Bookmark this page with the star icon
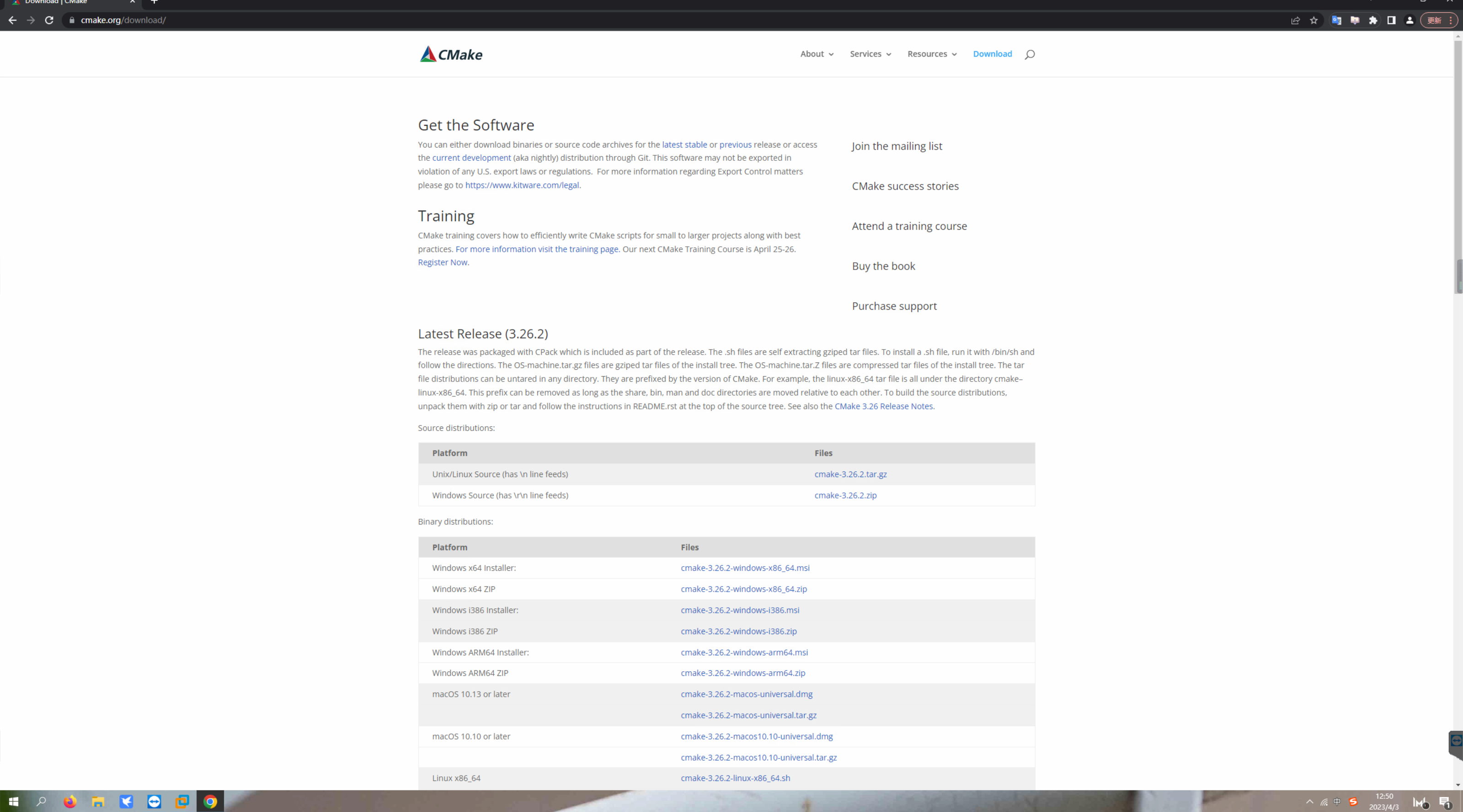 [1313, 21]
